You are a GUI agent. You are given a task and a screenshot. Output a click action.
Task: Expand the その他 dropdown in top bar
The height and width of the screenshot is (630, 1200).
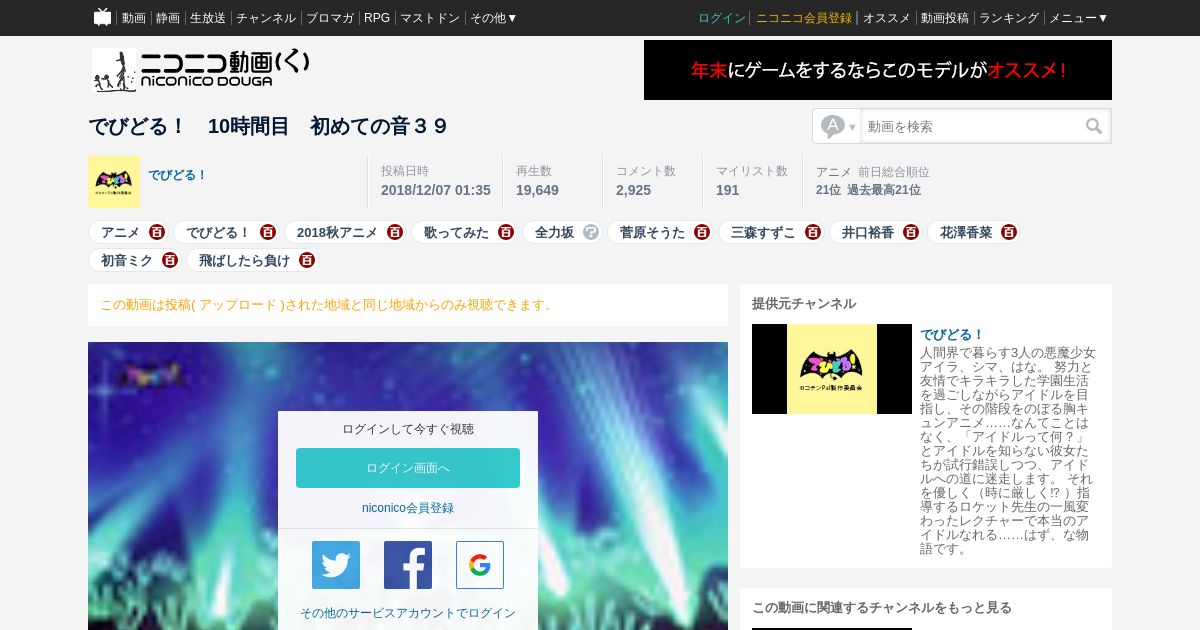point(494,18)
